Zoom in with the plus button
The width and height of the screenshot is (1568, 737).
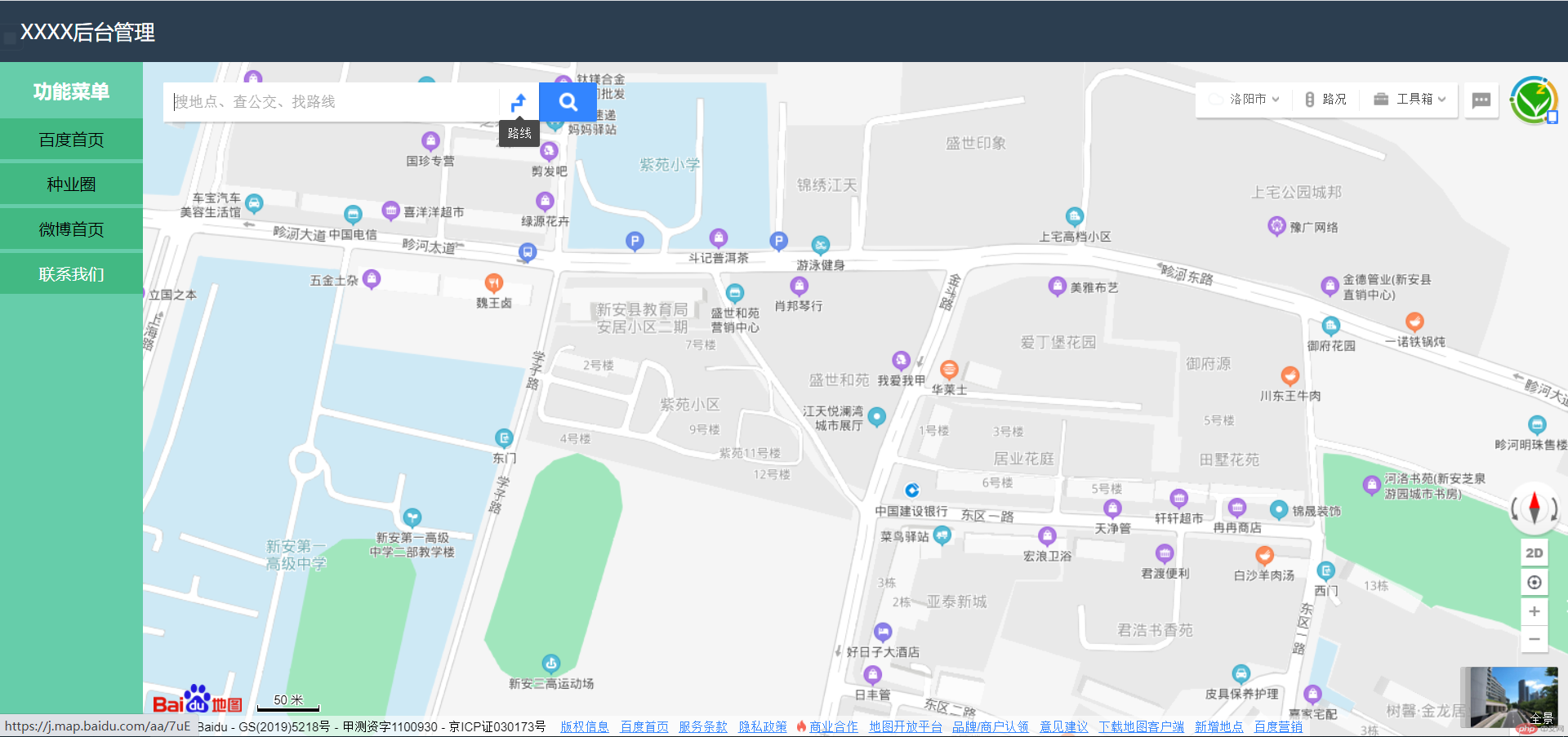[1535, 611]
